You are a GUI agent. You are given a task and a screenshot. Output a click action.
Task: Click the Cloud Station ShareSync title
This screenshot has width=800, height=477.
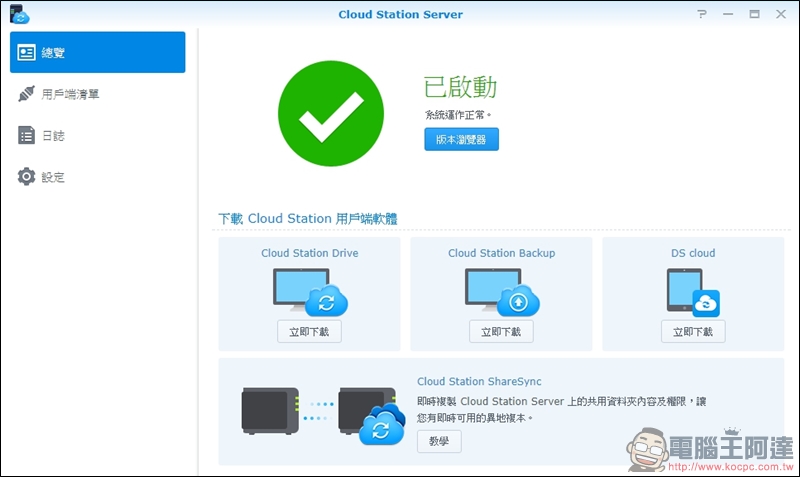coord(479,381)
